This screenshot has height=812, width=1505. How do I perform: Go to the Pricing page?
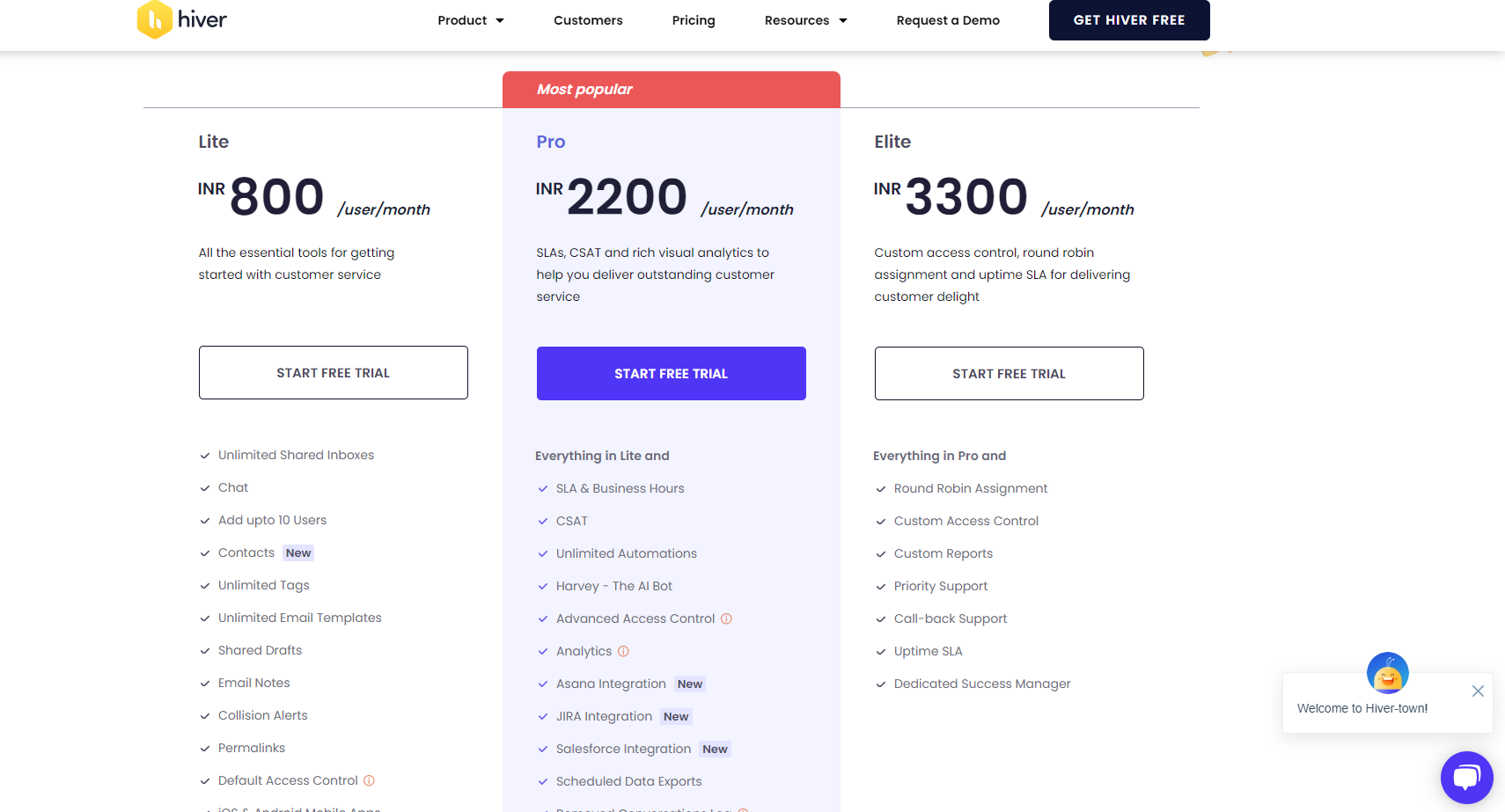(x=694, y=20)
